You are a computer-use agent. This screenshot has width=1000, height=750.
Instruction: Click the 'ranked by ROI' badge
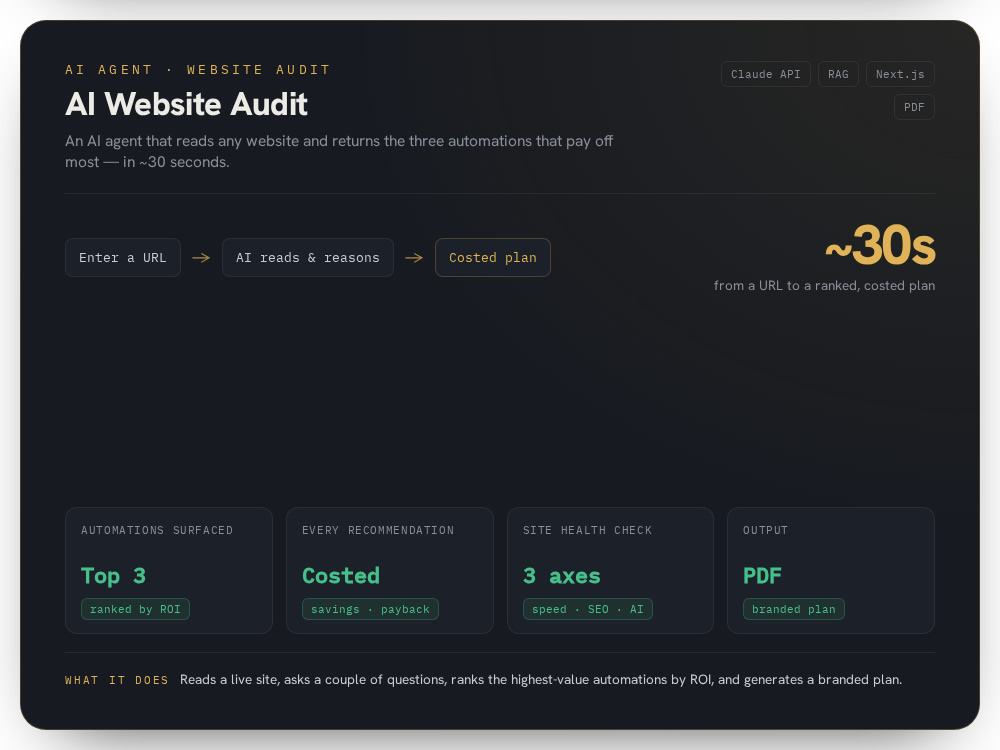click(135, 609)
